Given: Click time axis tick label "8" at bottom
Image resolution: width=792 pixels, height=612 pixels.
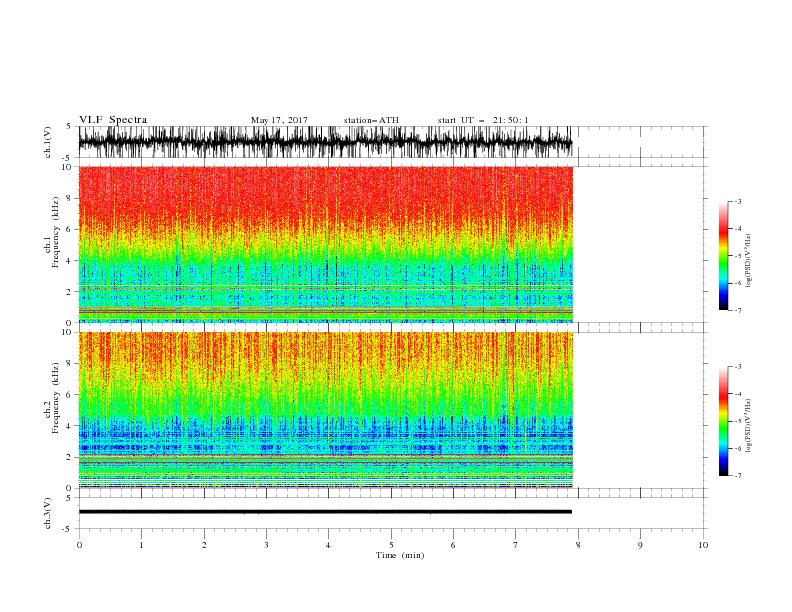Looking at the screenshot, I should (578, 545).
